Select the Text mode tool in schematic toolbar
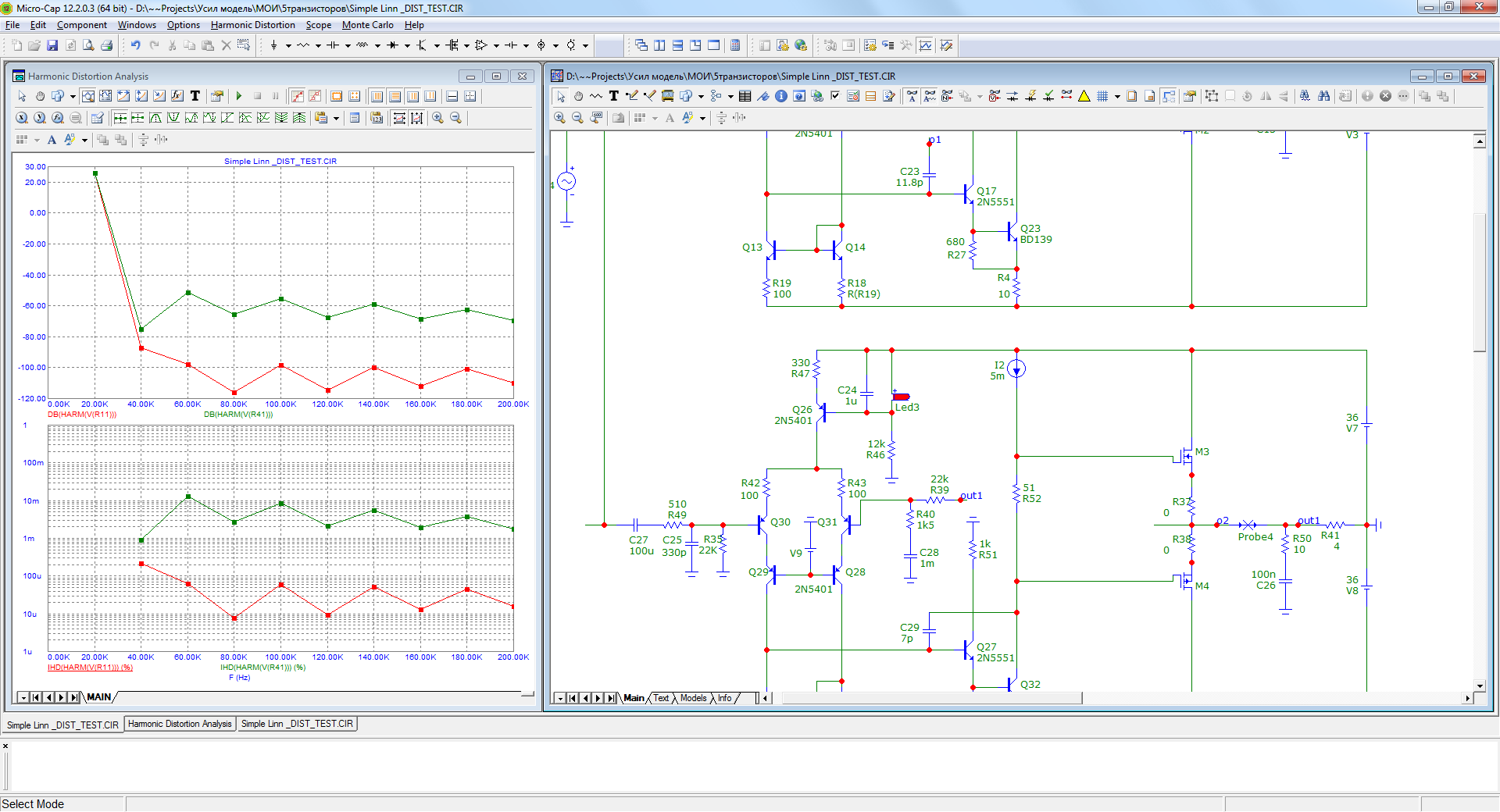The height and width of the screenshot is (812, 1500). coord(614,96)
